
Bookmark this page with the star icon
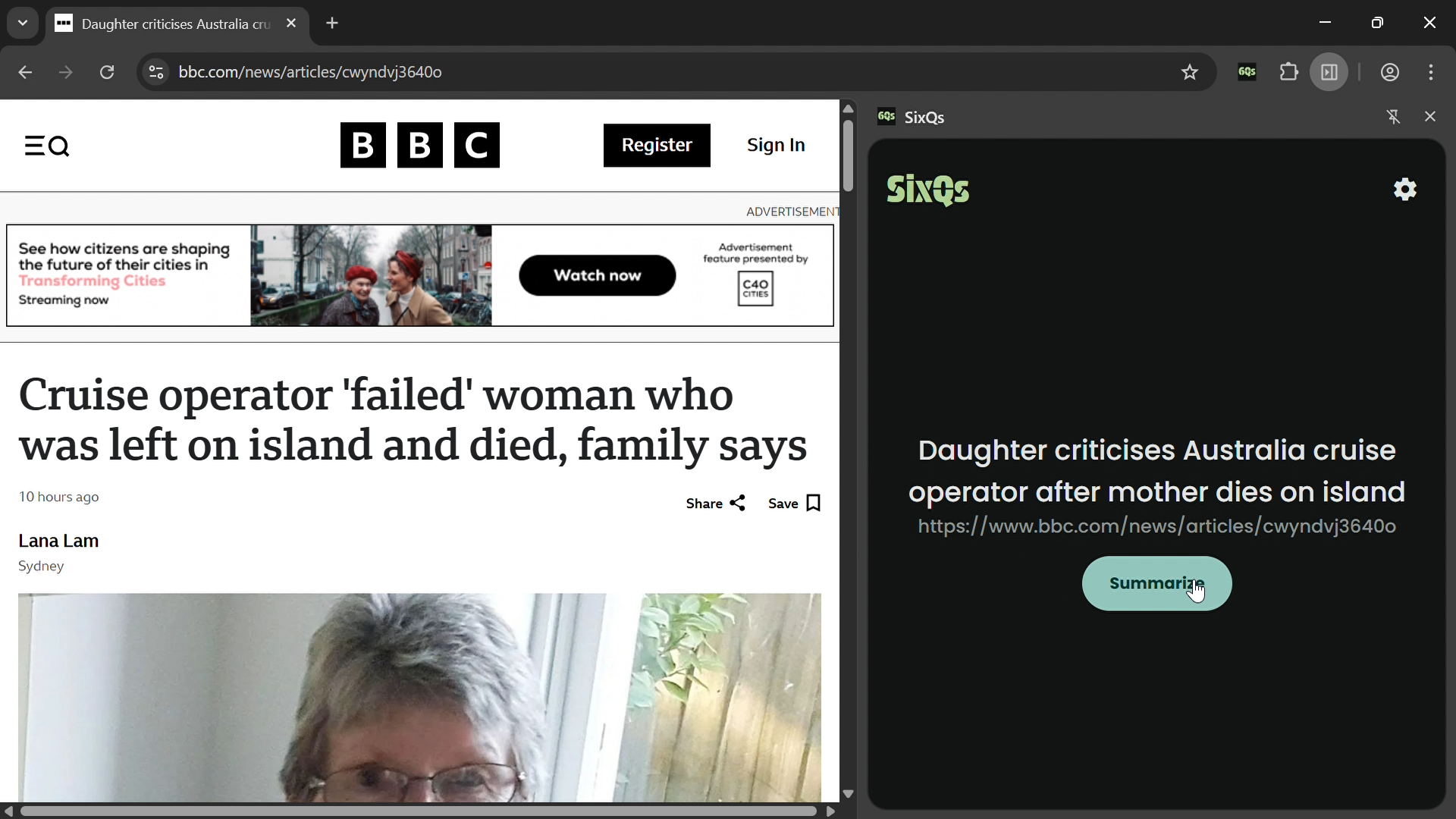[1190, 73]
